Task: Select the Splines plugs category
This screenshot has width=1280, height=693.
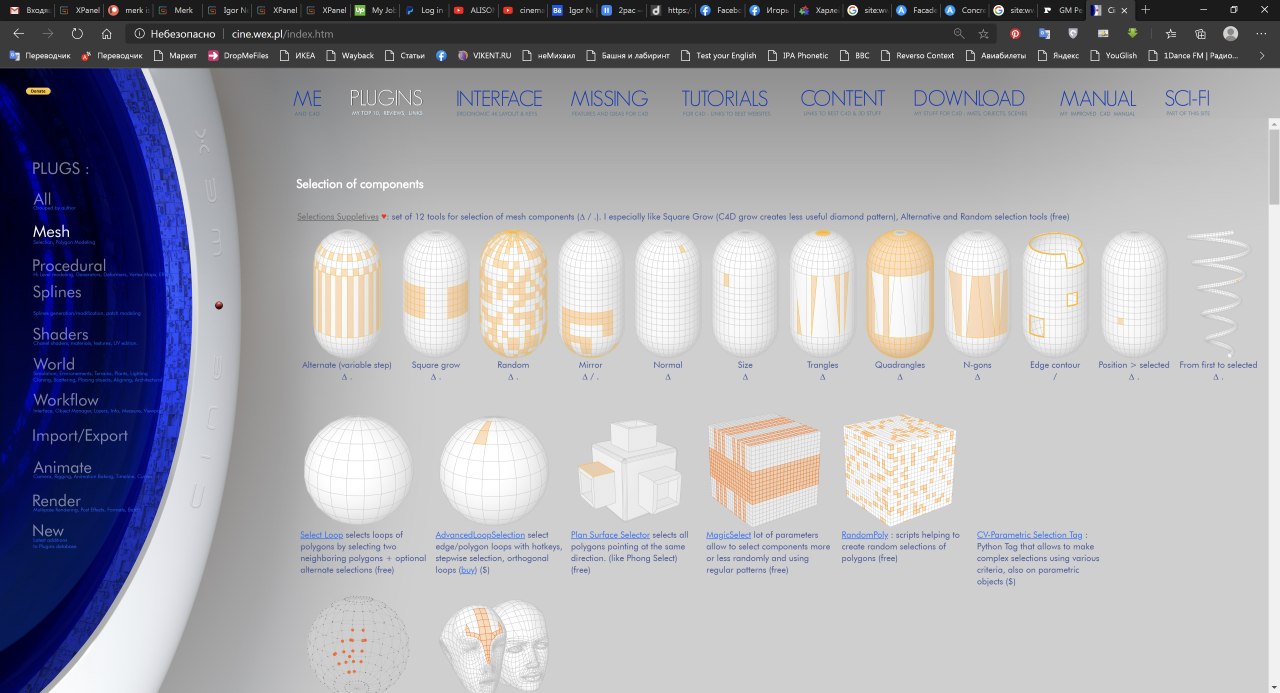Action: 57,292
